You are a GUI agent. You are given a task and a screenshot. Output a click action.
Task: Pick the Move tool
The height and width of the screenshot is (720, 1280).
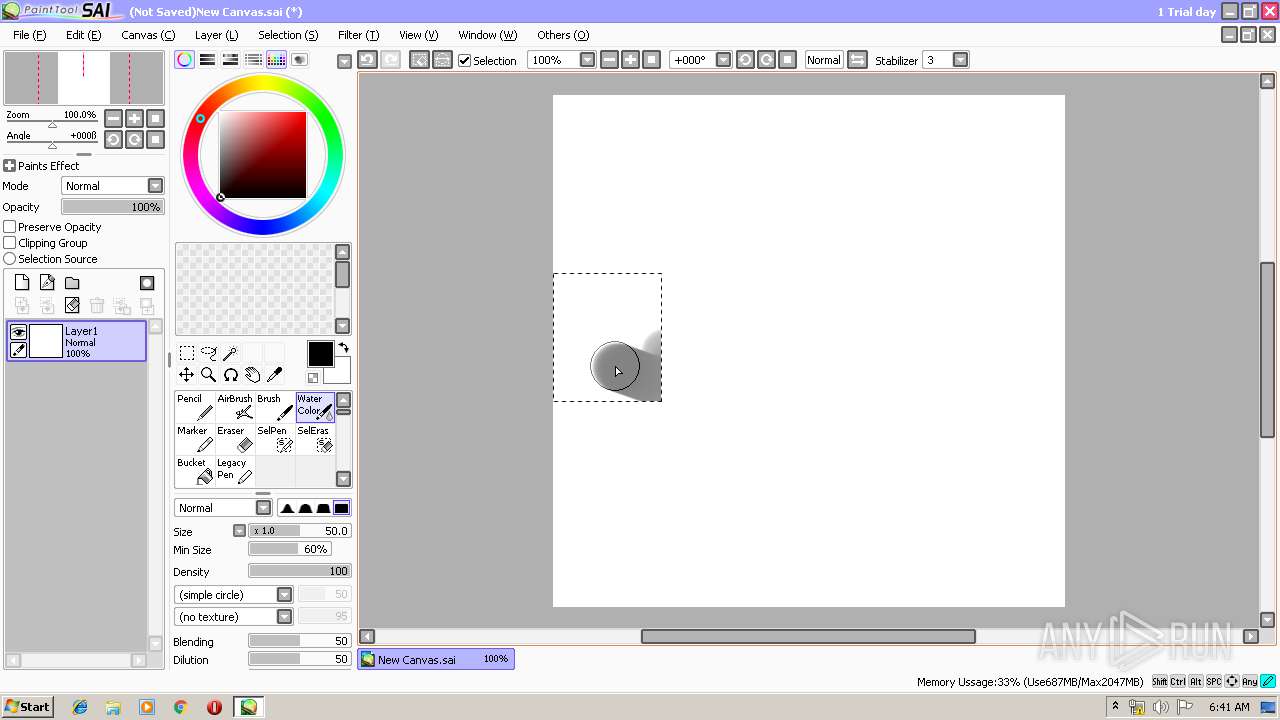tap(187, 375)
